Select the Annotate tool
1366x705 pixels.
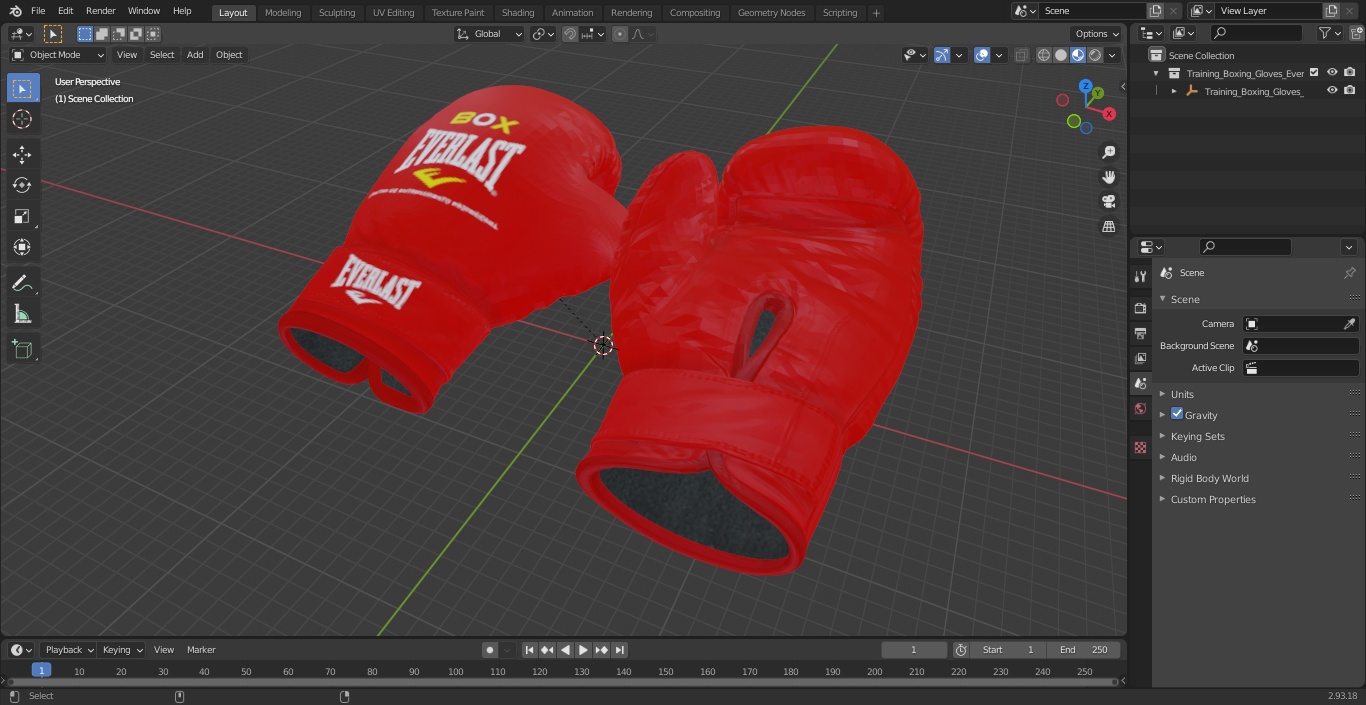tap(22, 283)
